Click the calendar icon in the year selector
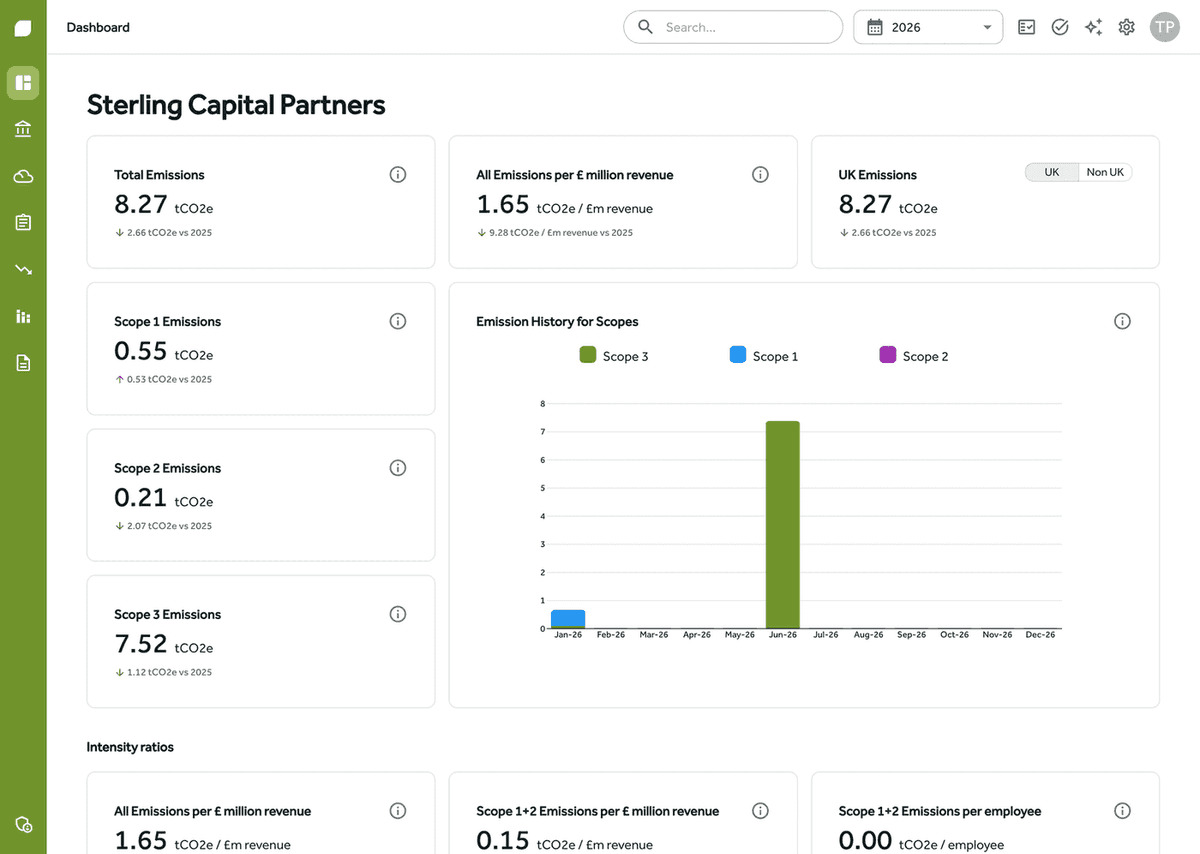 875,28
